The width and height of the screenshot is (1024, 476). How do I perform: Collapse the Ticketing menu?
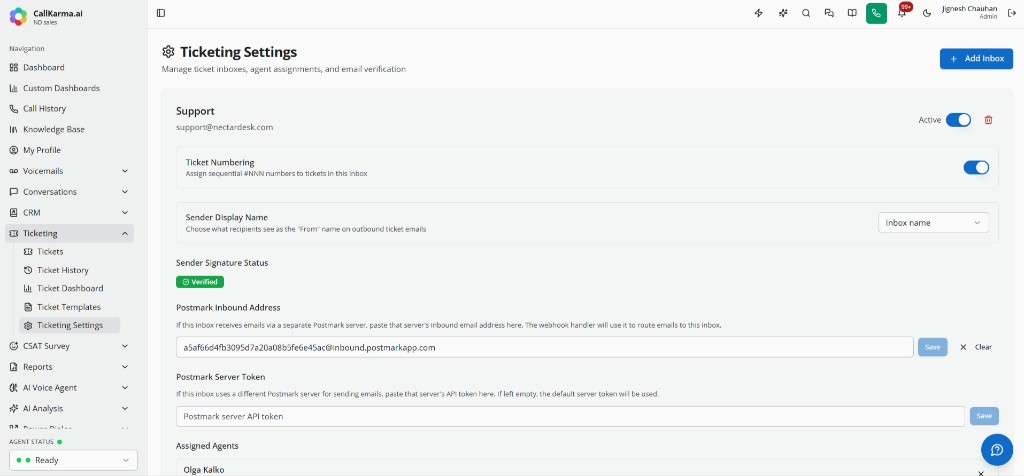coord(69,234)
